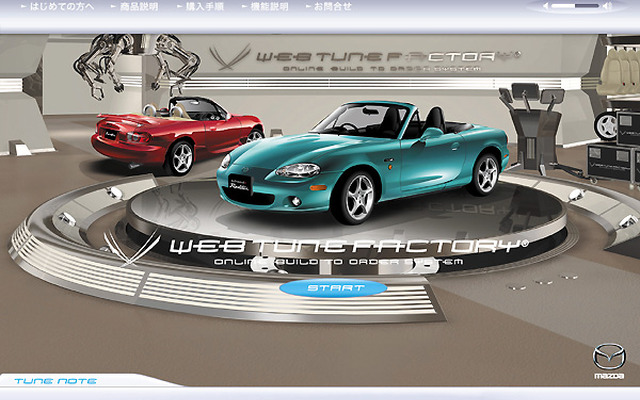Image resolution: width=640 pixels, height=400 pixels.
Task: Open the TUNE NOTE tab
Action: tap(56, 381)
